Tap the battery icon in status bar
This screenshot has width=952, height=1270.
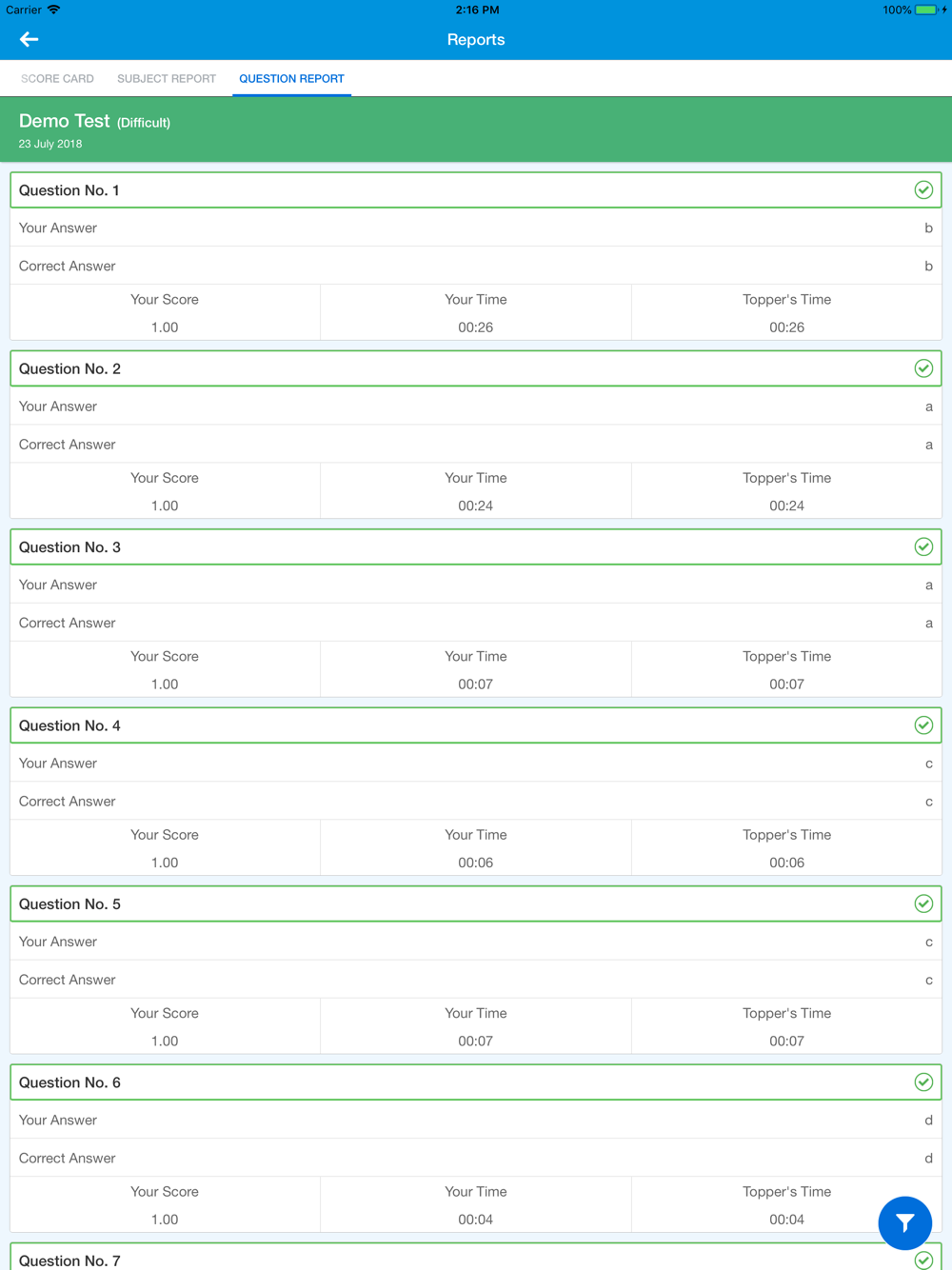(x=926, y=10)
